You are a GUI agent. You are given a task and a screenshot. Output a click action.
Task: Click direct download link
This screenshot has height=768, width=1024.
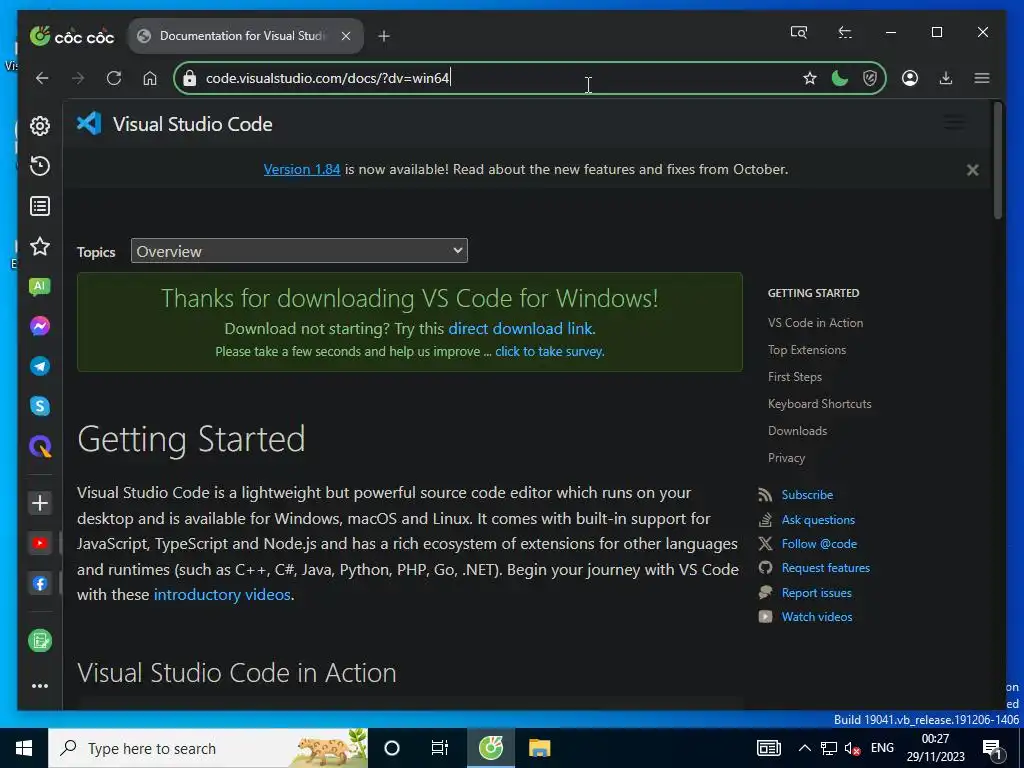(520, 328)
